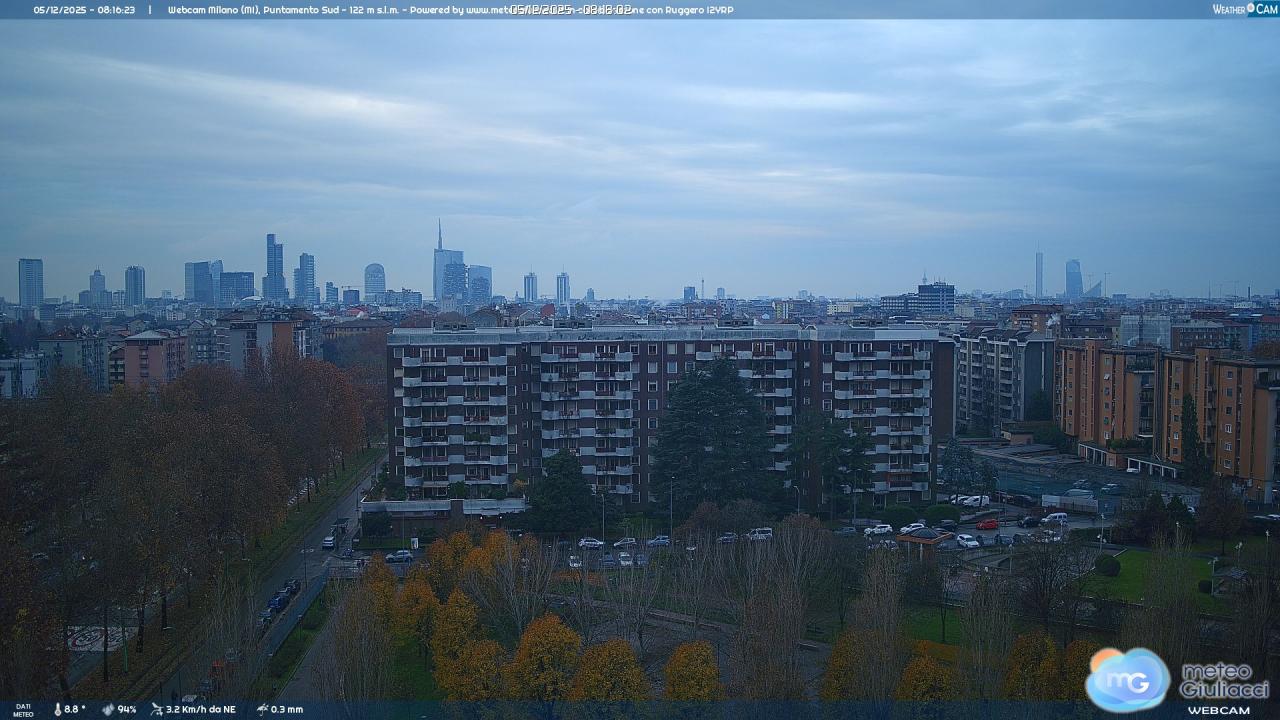Click the wind speed icon
Viewport: 1280px width, 720px height.
click(x=157, y=709)
